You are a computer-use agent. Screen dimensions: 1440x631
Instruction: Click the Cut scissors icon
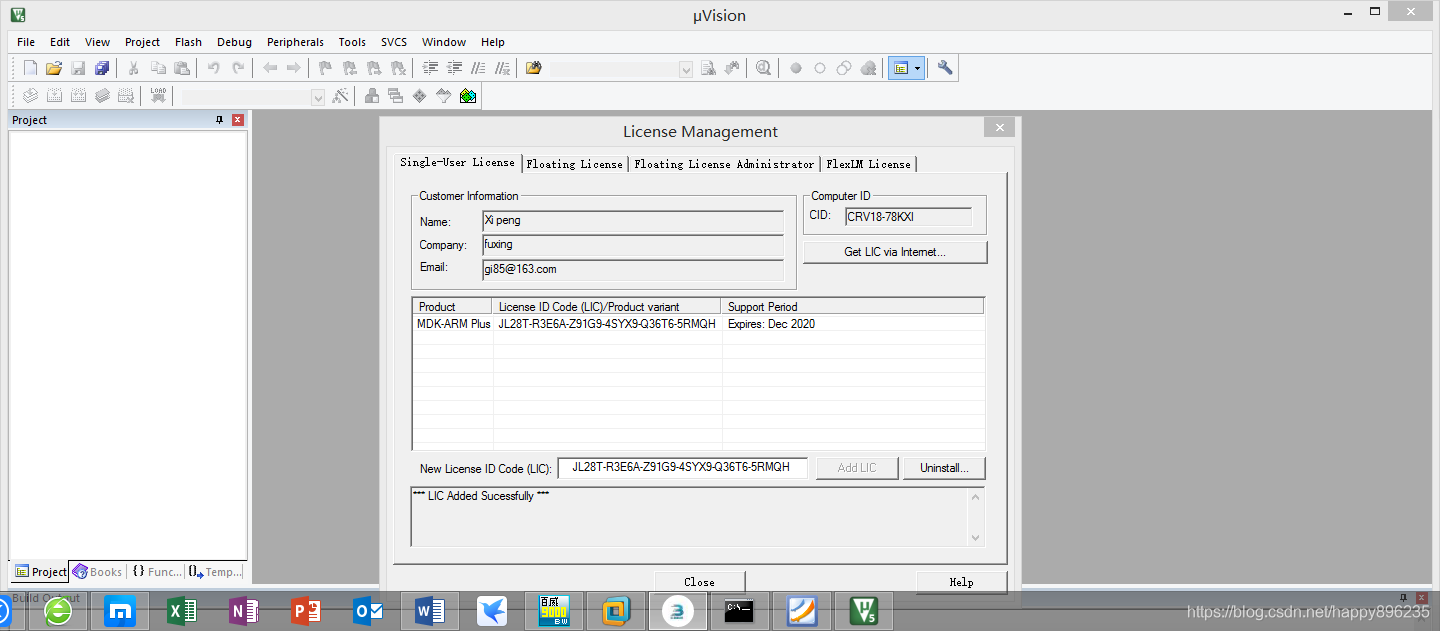[133, 68]
